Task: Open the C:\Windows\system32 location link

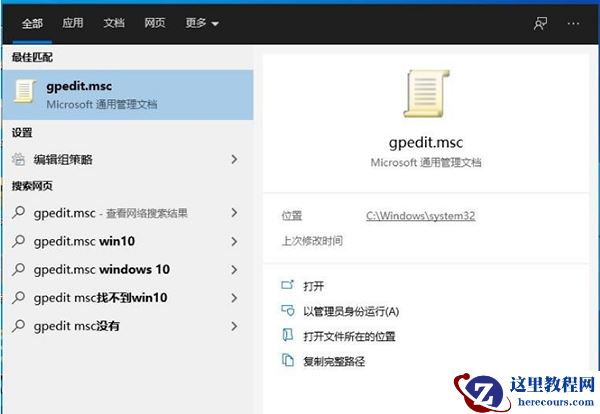Action: 420,216
